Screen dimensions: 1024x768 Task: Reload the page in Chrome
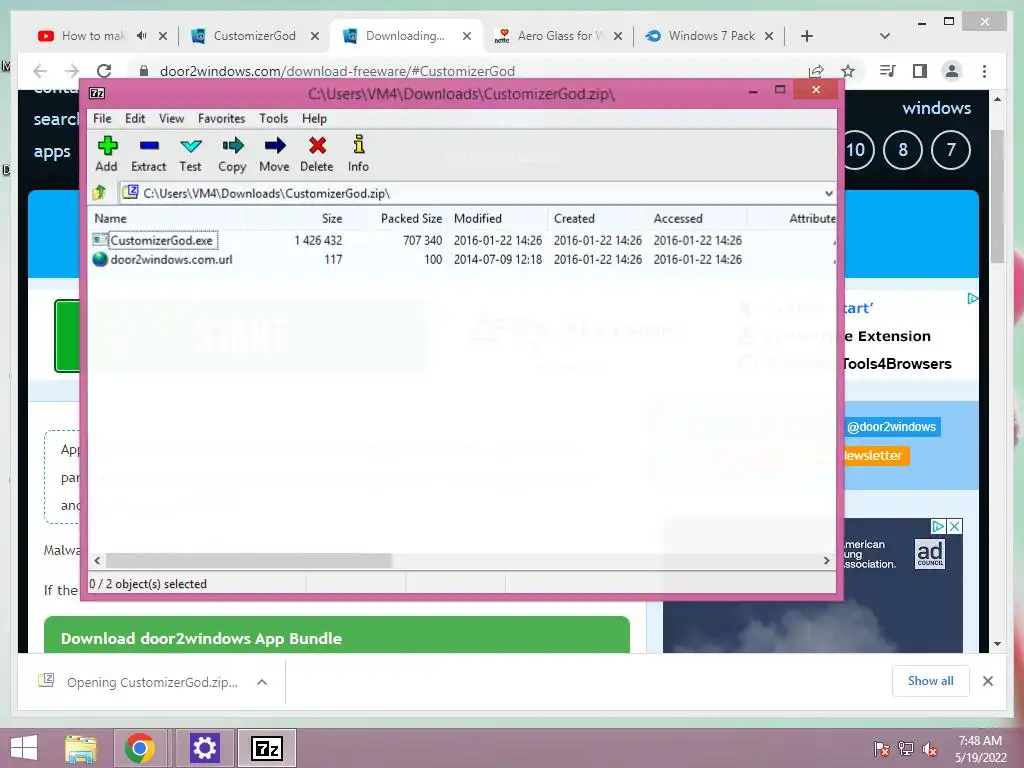(104, 71)
